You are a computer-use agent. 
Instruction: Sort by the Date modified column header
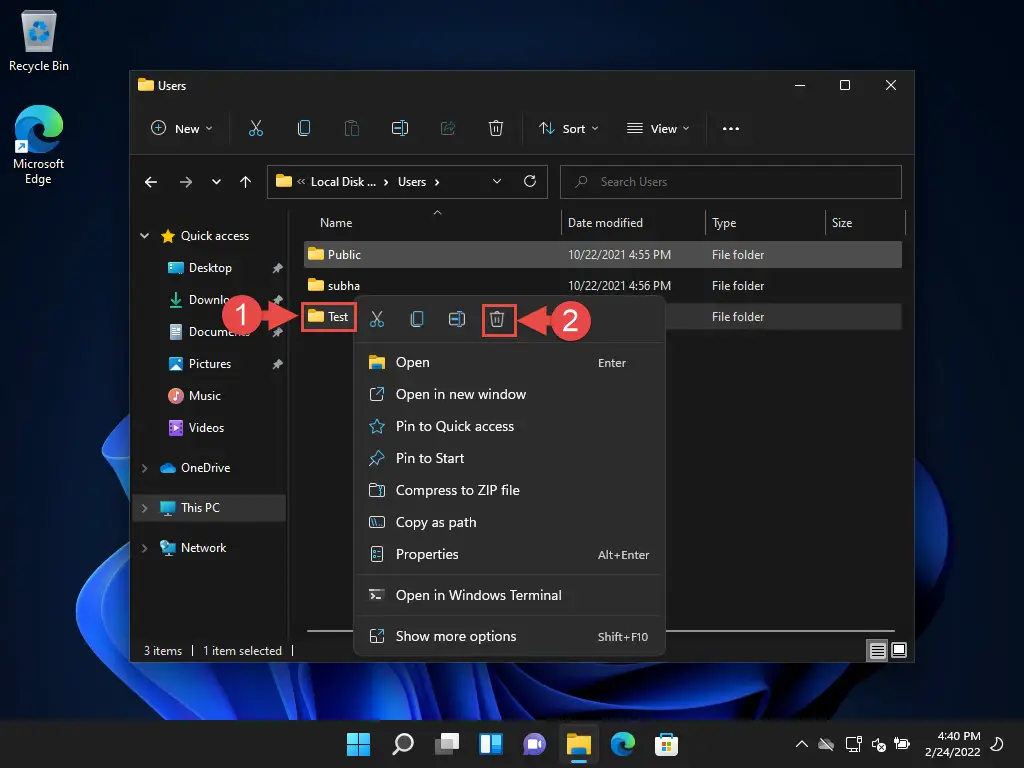633,223
